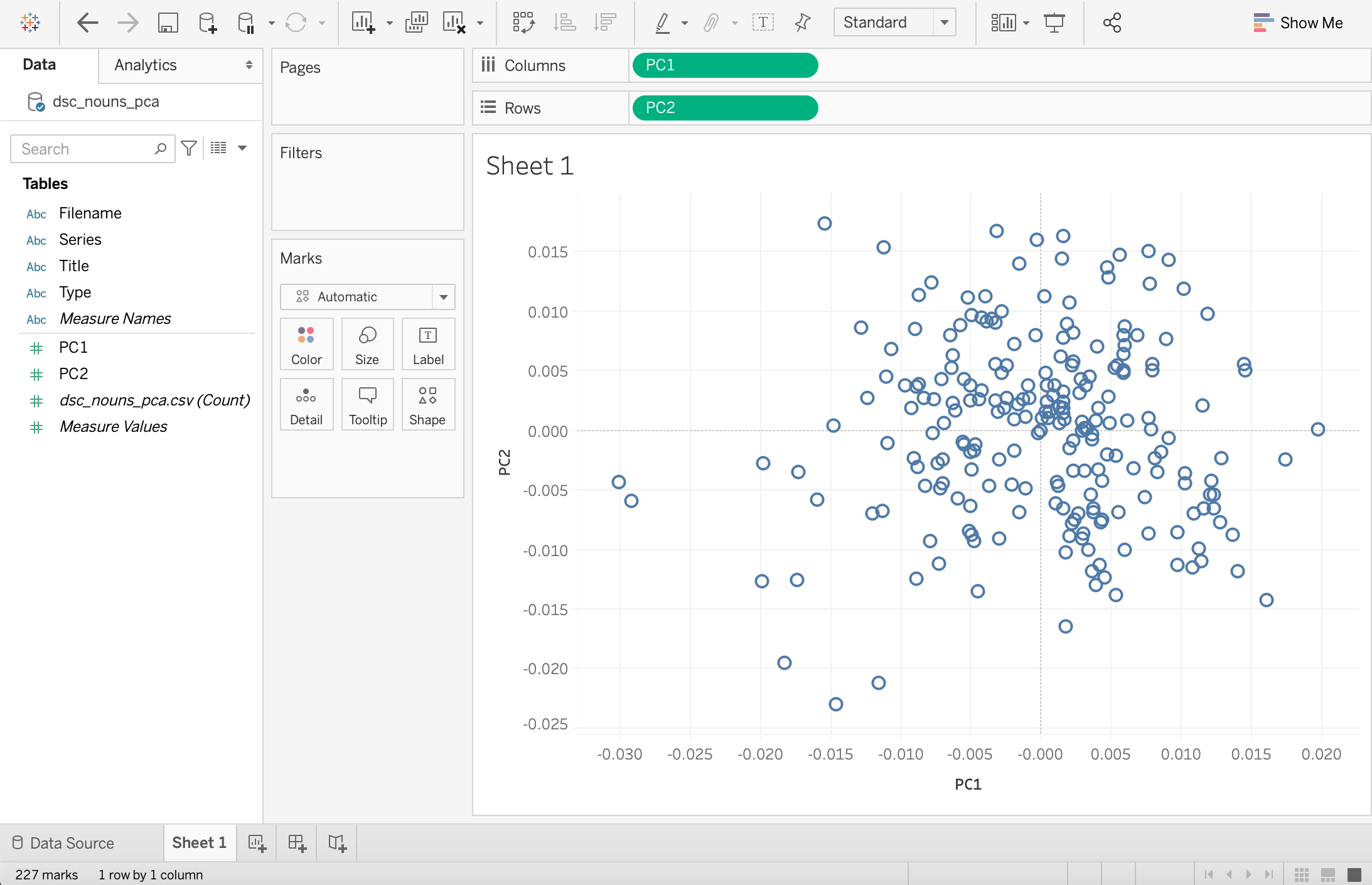1372x885 pixels.
Task: Open the Show/Hide Cards dropdown
Action: (x=1025, y=23)
